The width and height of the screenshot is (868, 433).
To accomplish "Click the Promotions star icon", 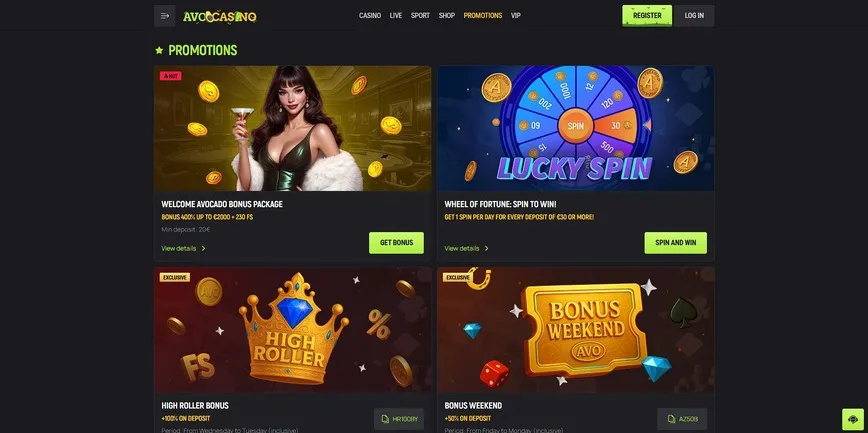I will point(159,50).
